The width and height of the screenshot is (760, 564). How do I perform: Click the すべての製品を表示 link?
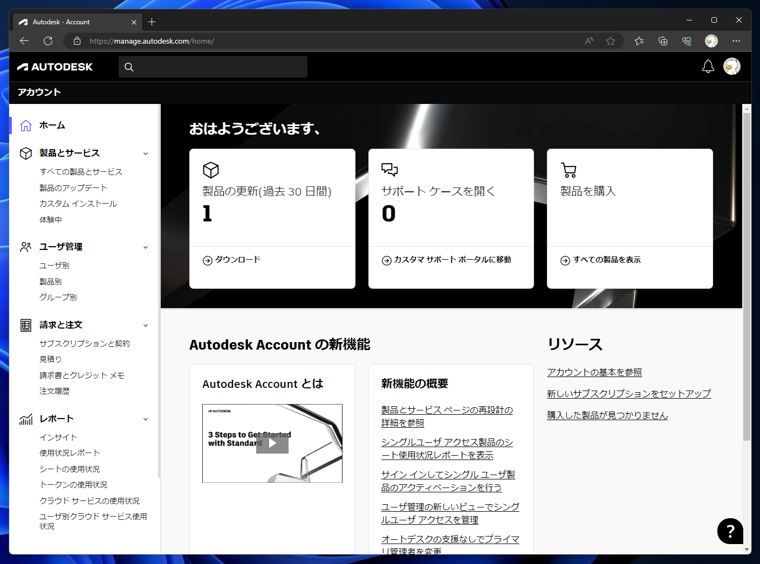coord(607,260)
